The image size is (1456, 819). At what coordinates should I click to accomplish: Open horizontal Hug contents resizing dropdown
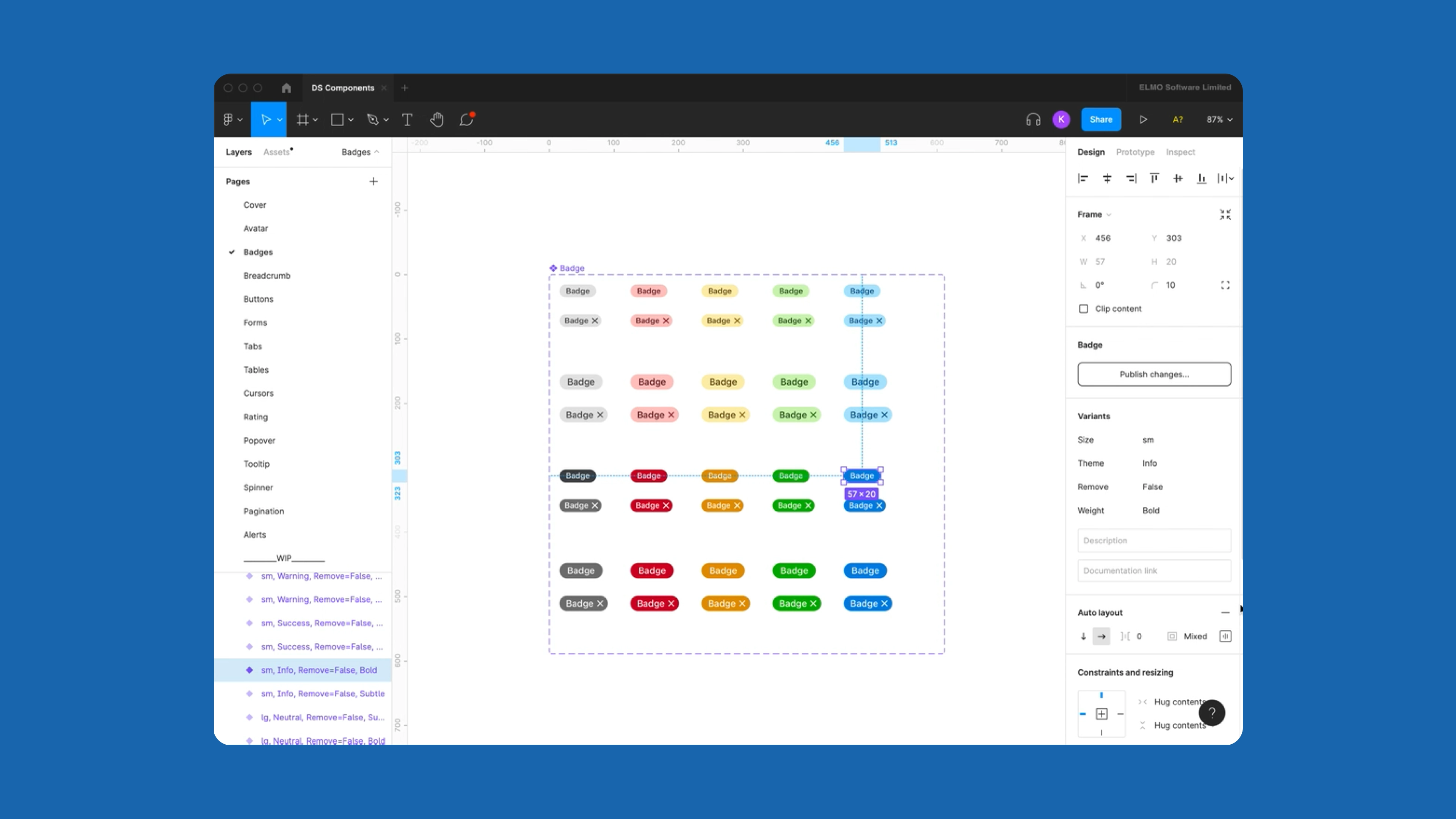1180,701
